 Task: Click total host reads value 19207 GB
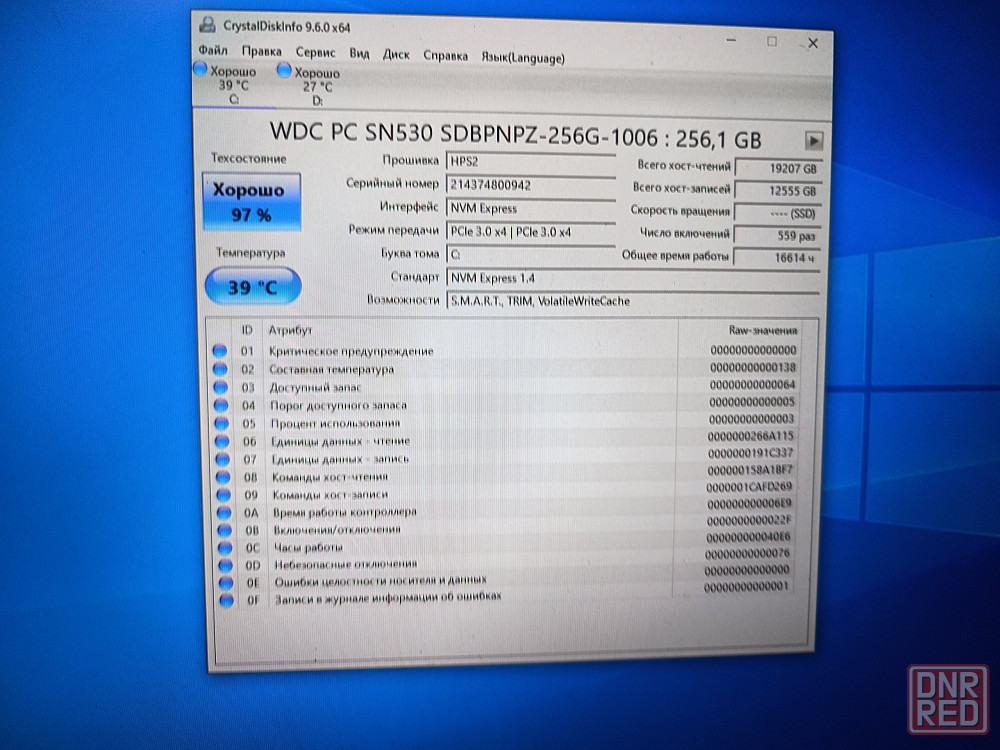pos(778,168)
